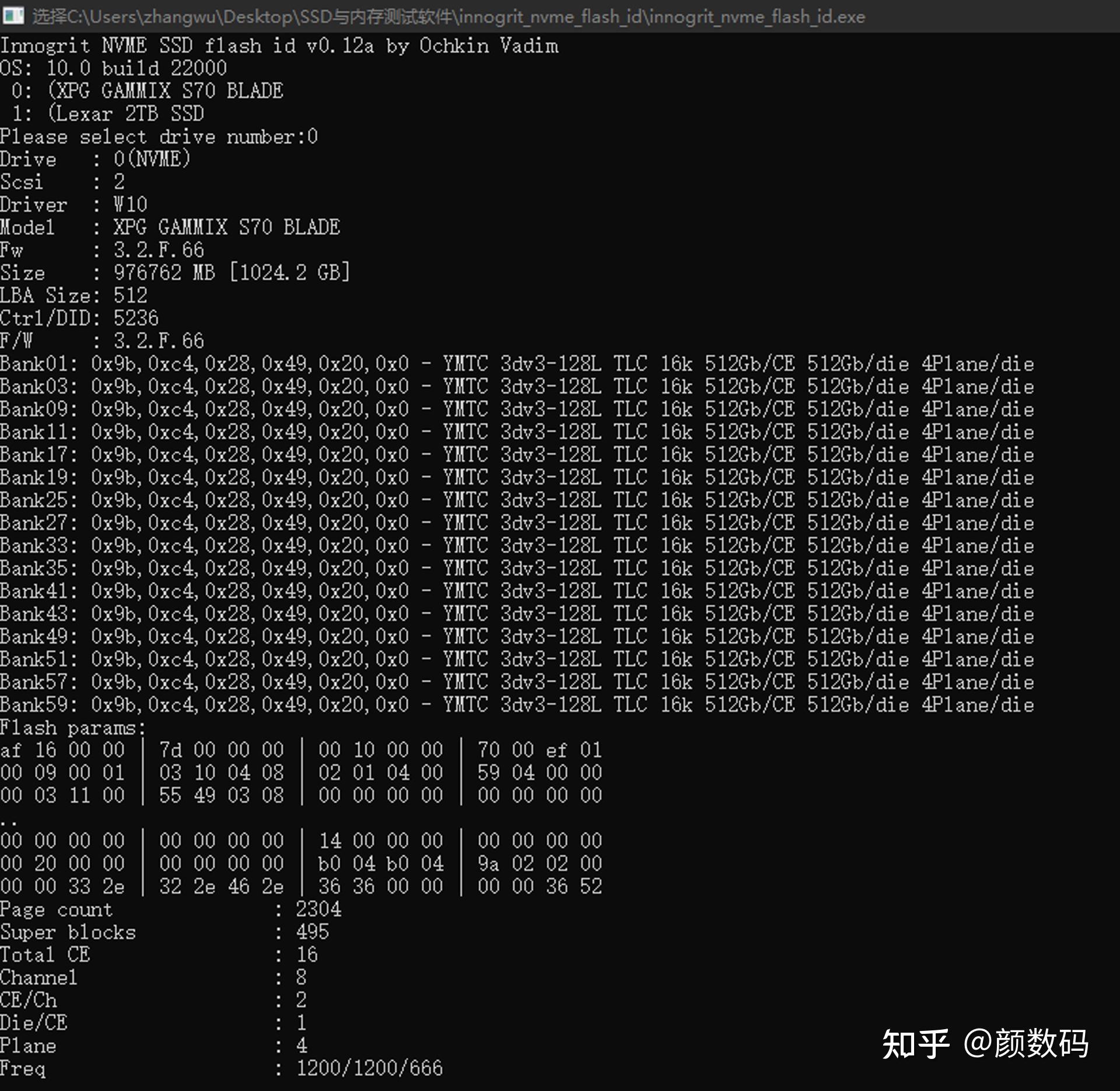This screenshot has height=1091, width=1120.
Task: Click the window title path text
Action: click(x=448, y=16)
